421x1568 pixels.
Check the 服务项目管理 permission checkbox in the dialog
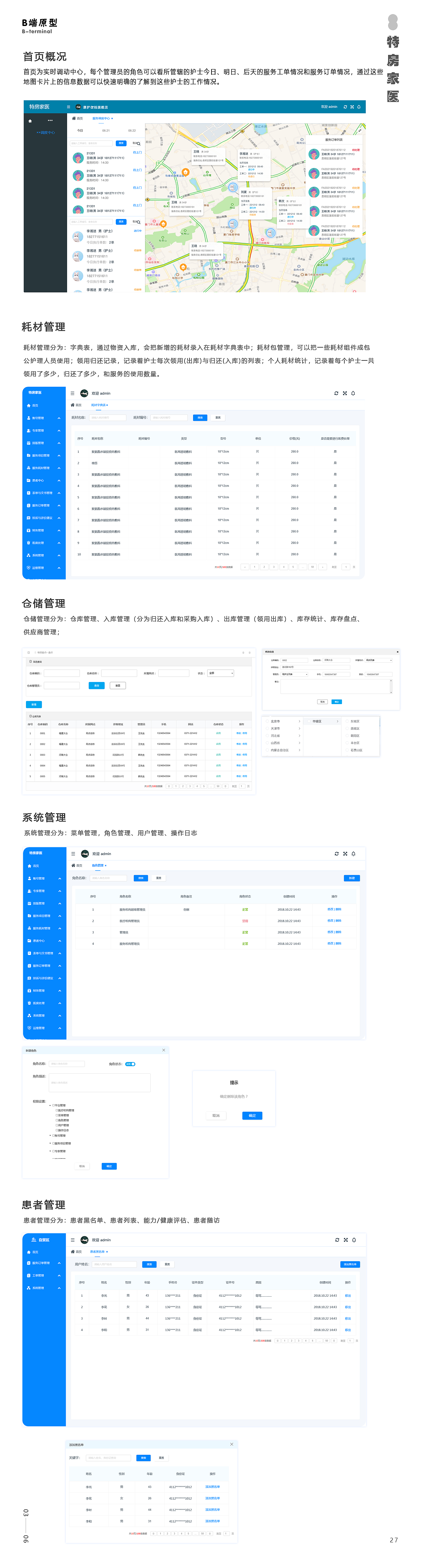click(54, 1144)
